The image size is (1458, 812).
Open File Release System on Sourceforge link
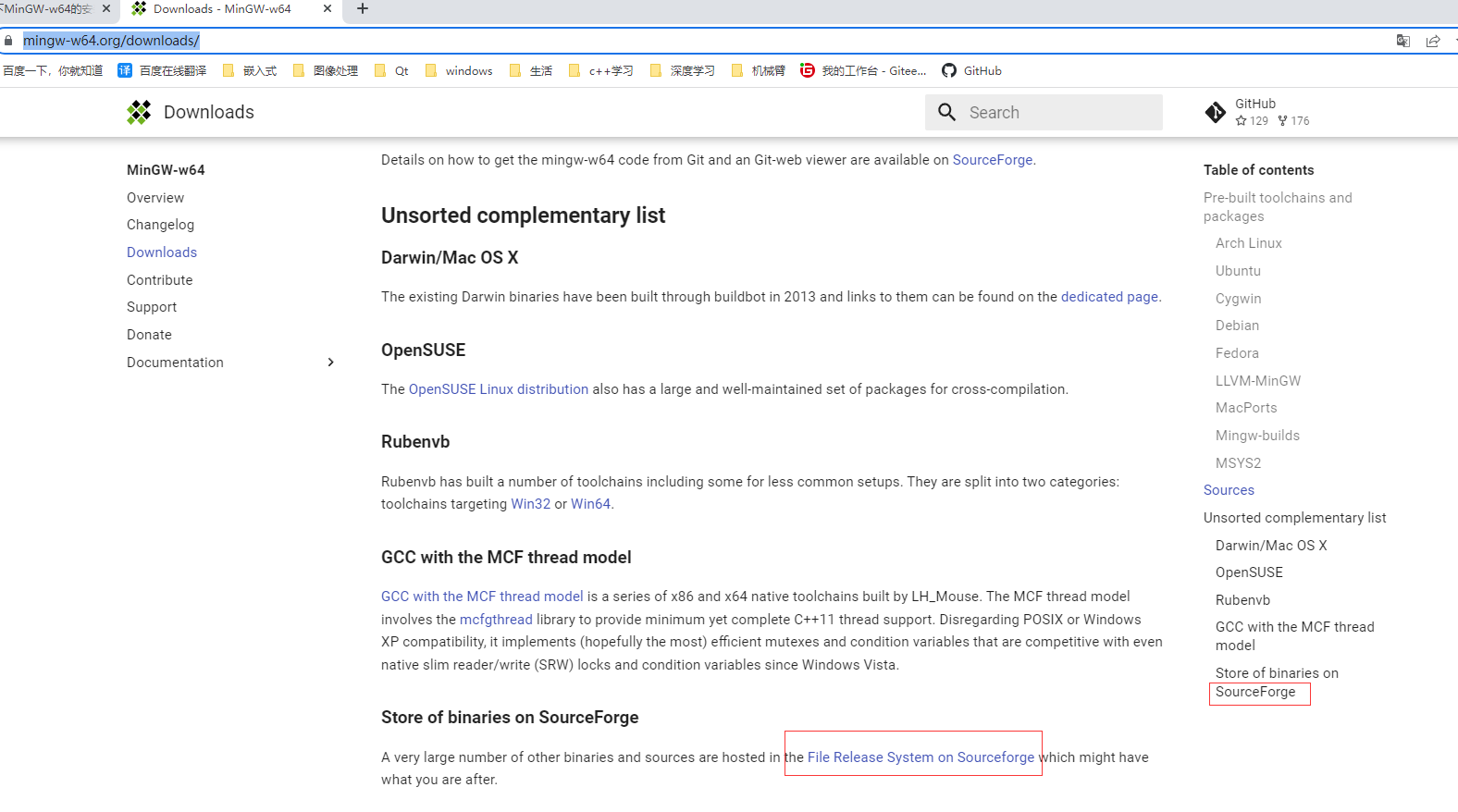tap(921, 757)
